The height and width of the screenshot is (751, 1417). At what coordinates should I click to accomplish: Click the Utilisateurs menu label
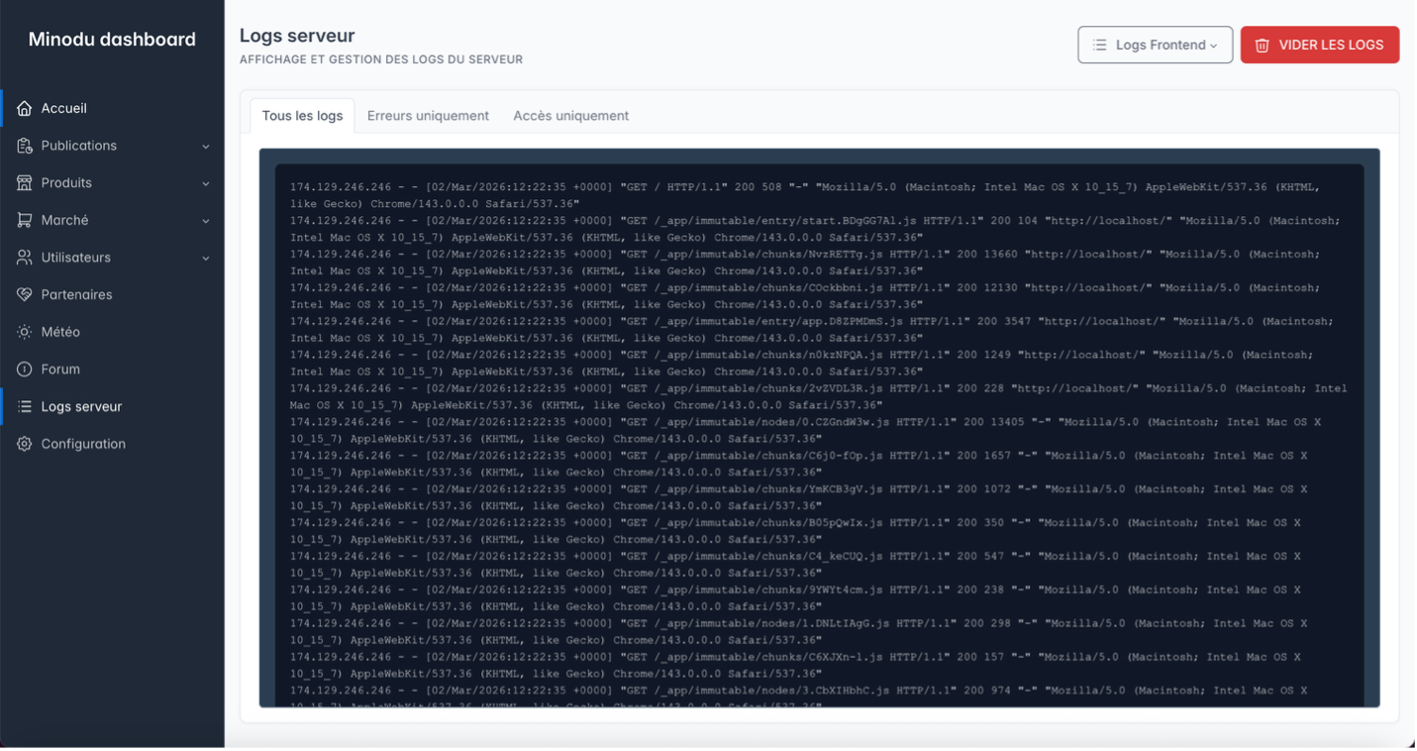(76, 258)
